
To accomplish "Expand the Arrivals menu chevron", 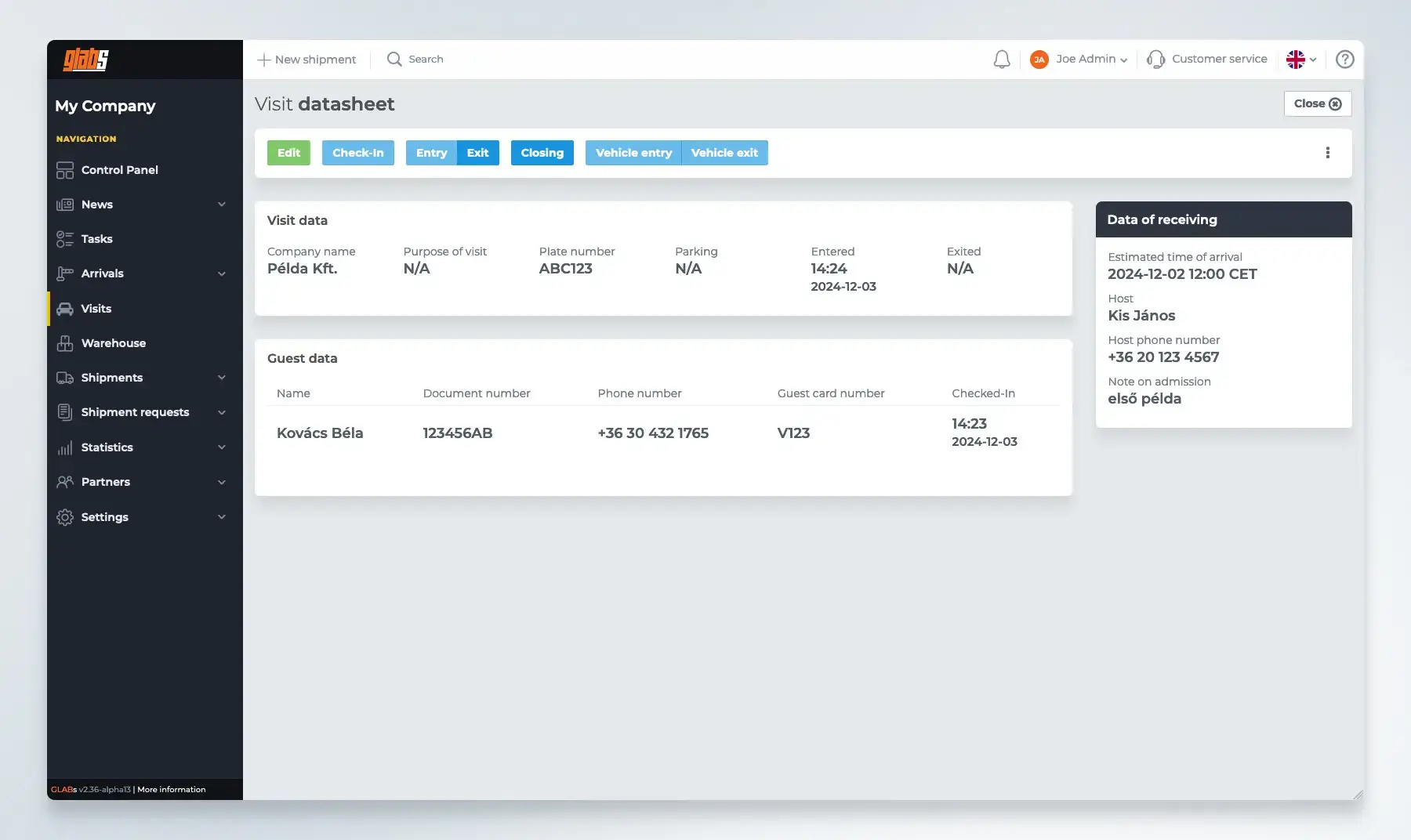I will [x=222, y=273].
